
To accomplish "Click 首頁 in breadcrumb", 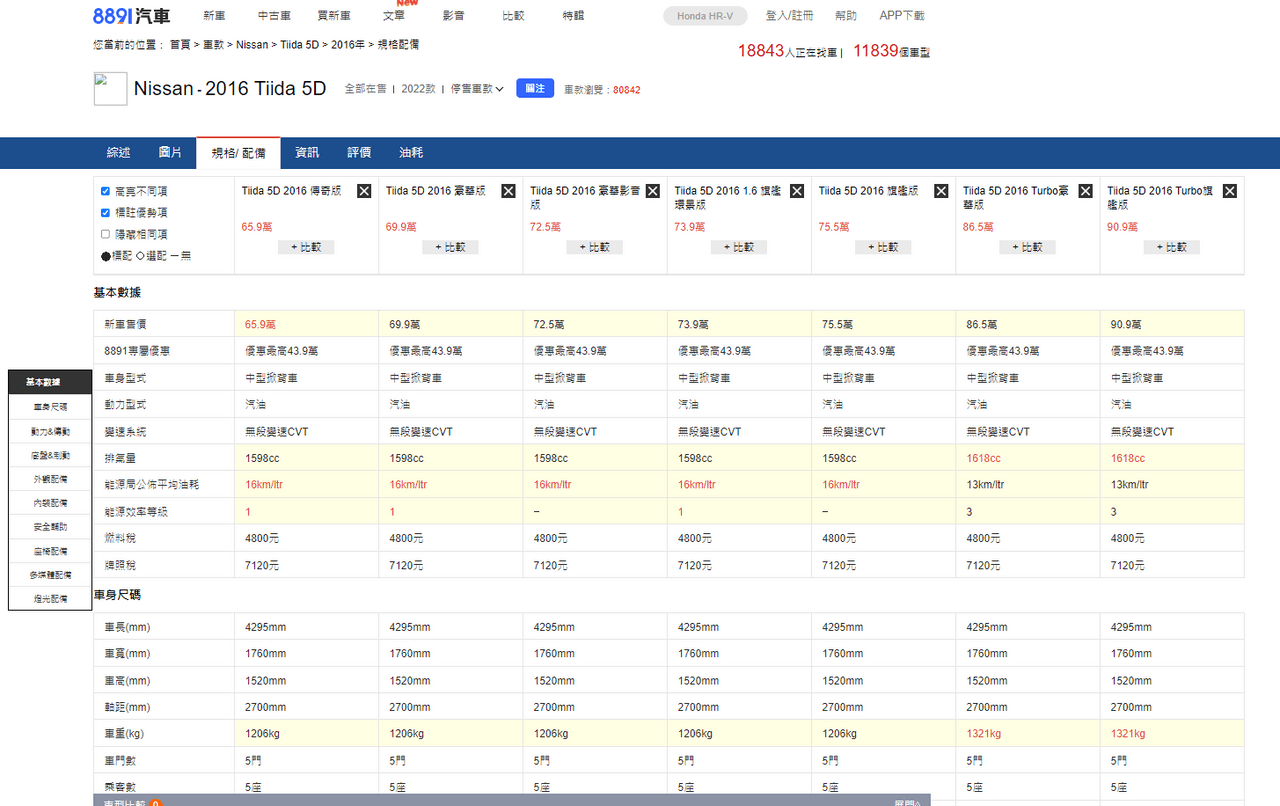I will (180, 45).
